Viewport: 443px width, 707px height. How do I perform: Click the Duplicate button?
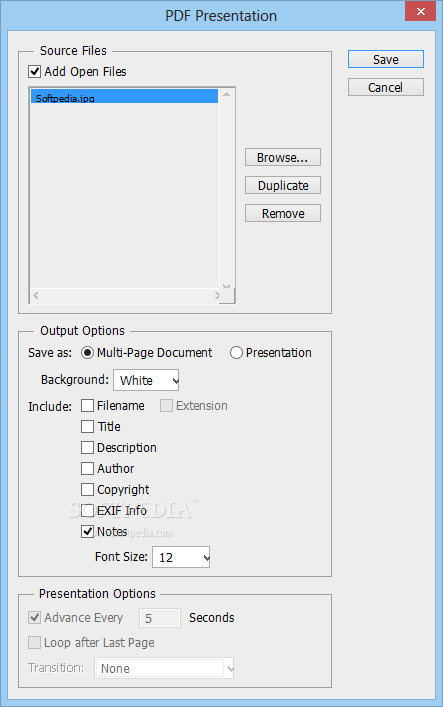283,185
